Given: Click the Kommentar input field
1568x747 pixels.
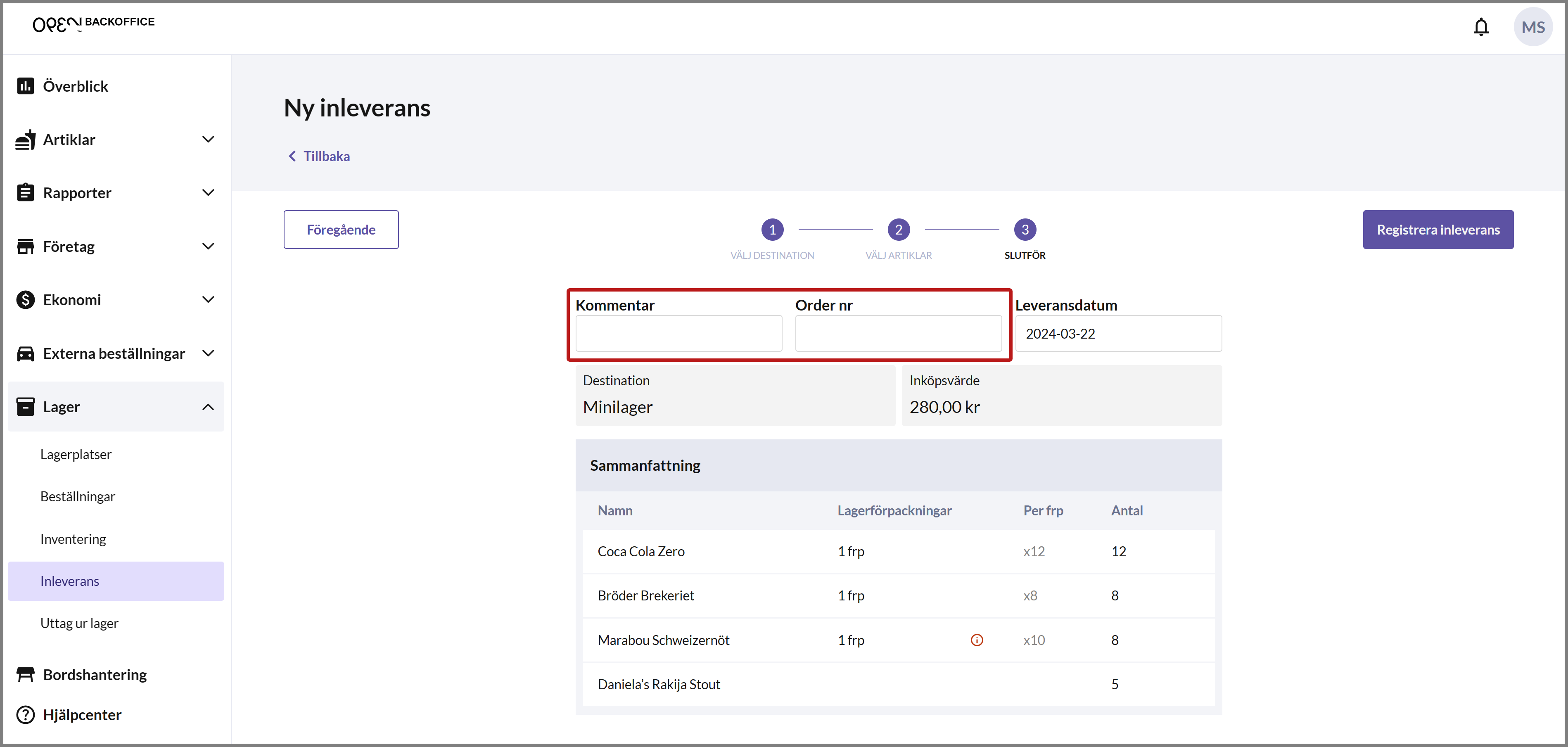Looking at the screenshot, I should pos(678,333).
